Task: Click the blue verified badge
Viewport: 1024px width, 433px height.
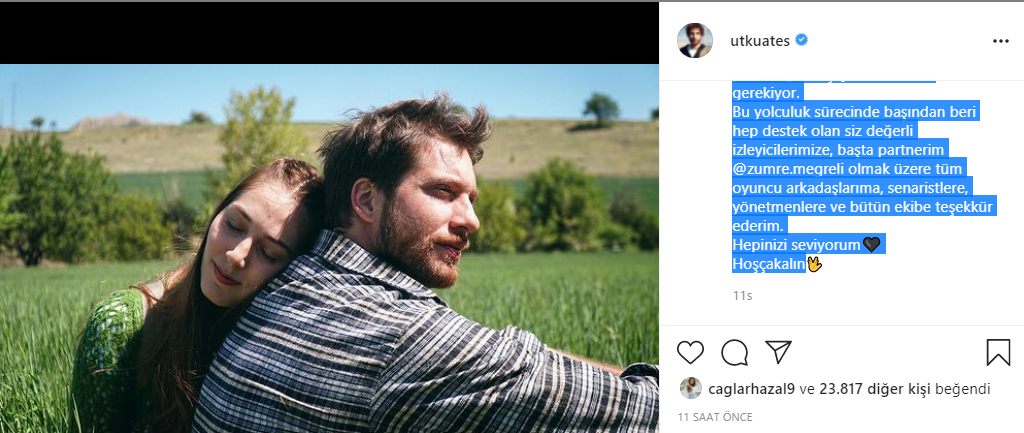Action: tap(802, 41)
